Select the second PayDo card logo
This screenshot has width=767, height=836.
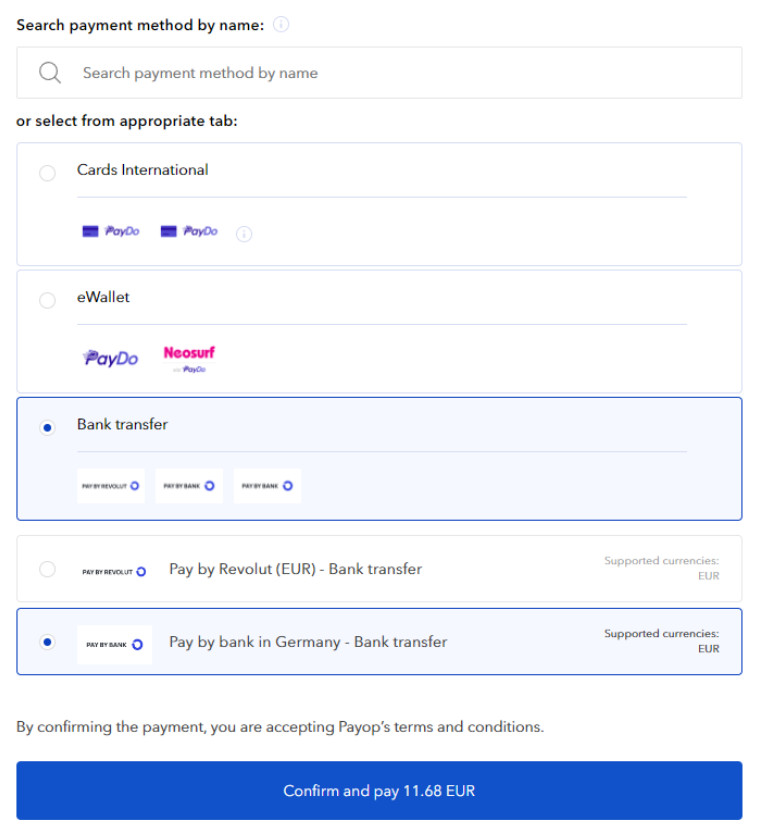coord(189,231)
